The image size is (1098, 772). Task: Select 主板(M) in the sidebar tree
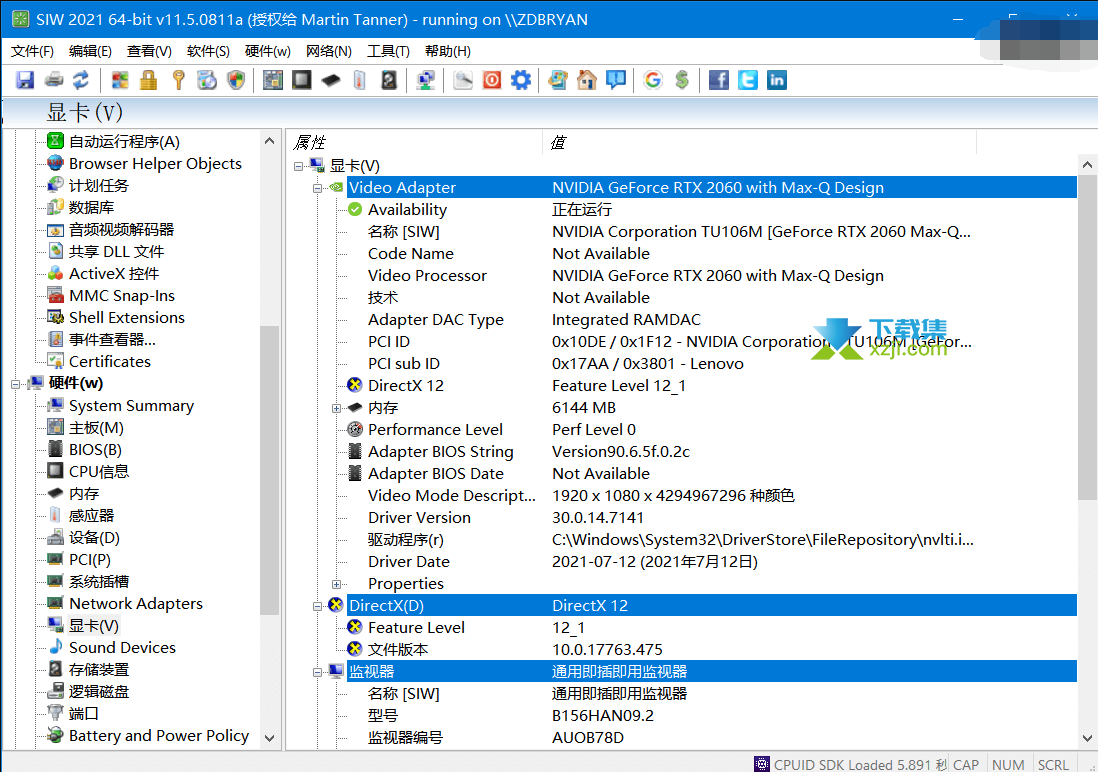click(x=96, y=428)
